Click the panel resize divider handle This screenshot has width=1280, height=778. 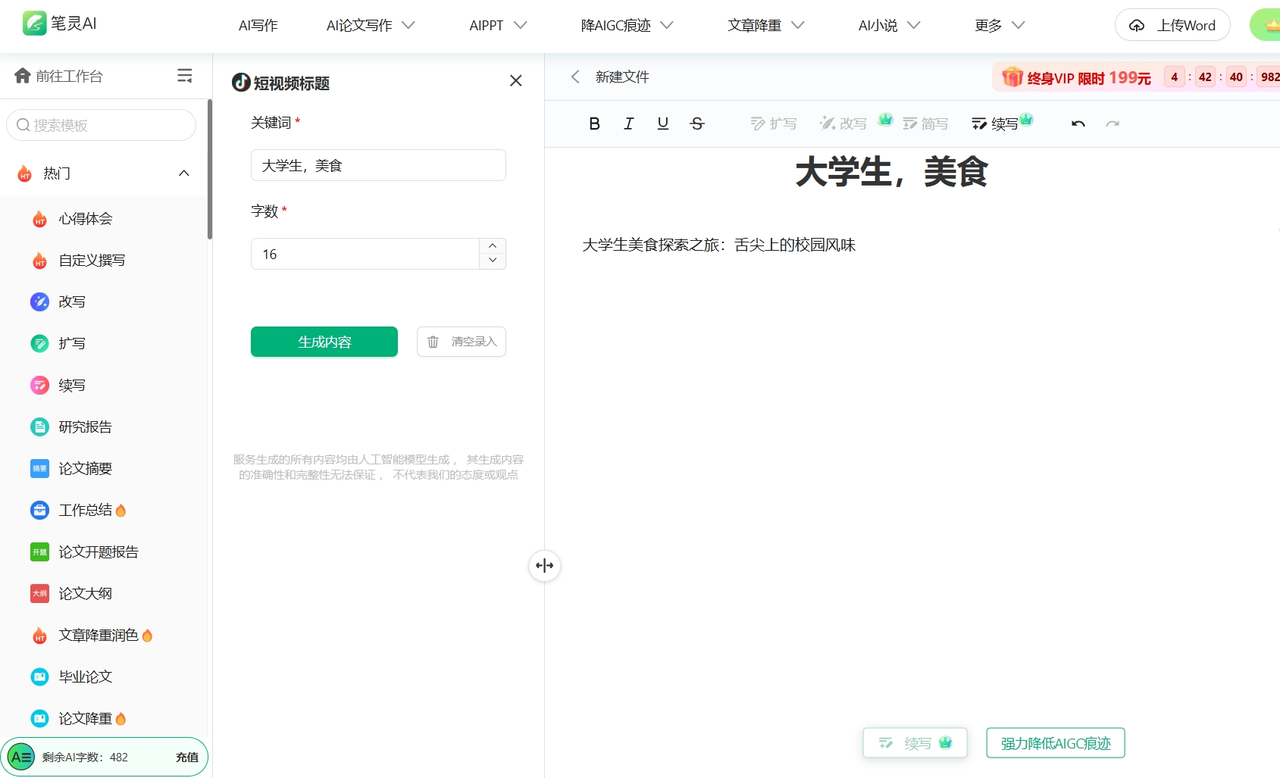pos(544,566)
